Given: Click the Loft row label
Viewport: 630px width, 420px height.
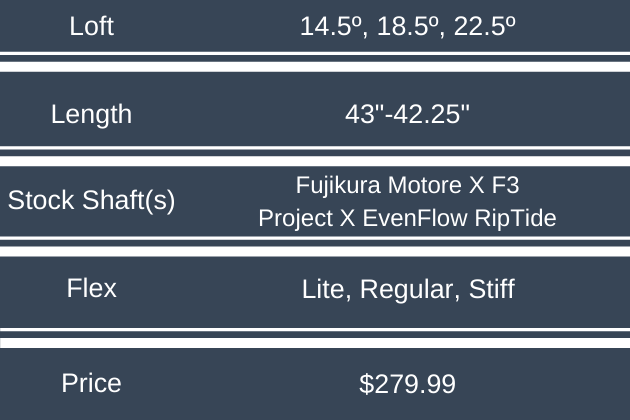Looking at the screenshot, I should click(x=91, y=27).
